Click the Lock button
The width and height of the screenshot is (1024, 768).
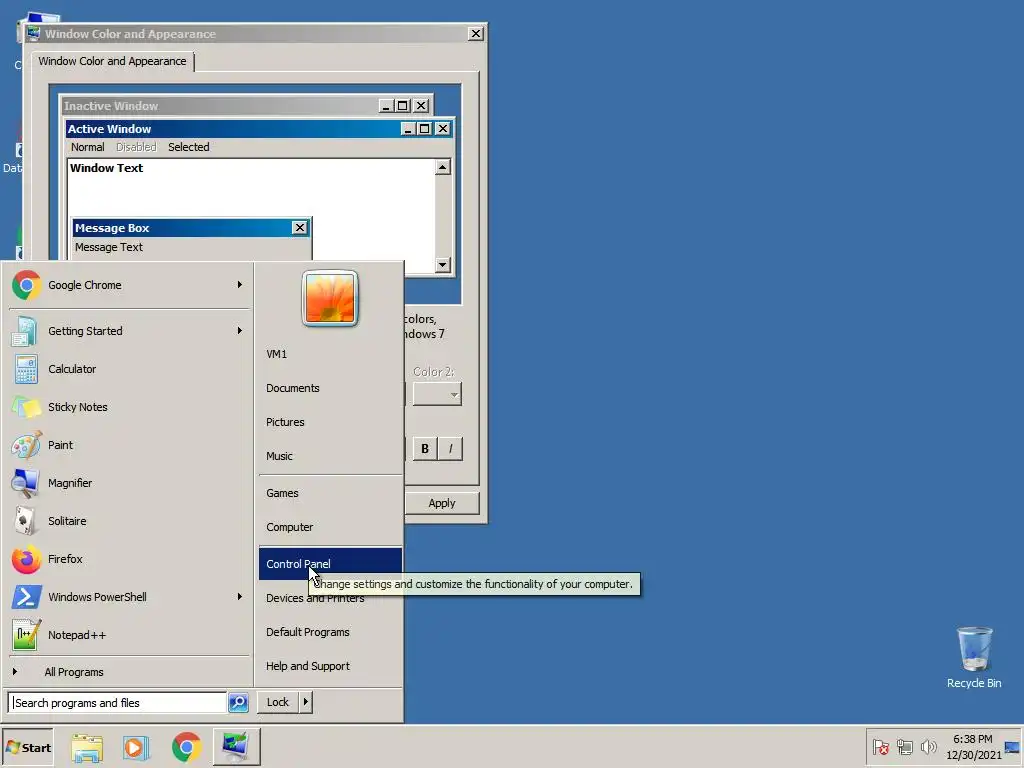coord(278,702)
